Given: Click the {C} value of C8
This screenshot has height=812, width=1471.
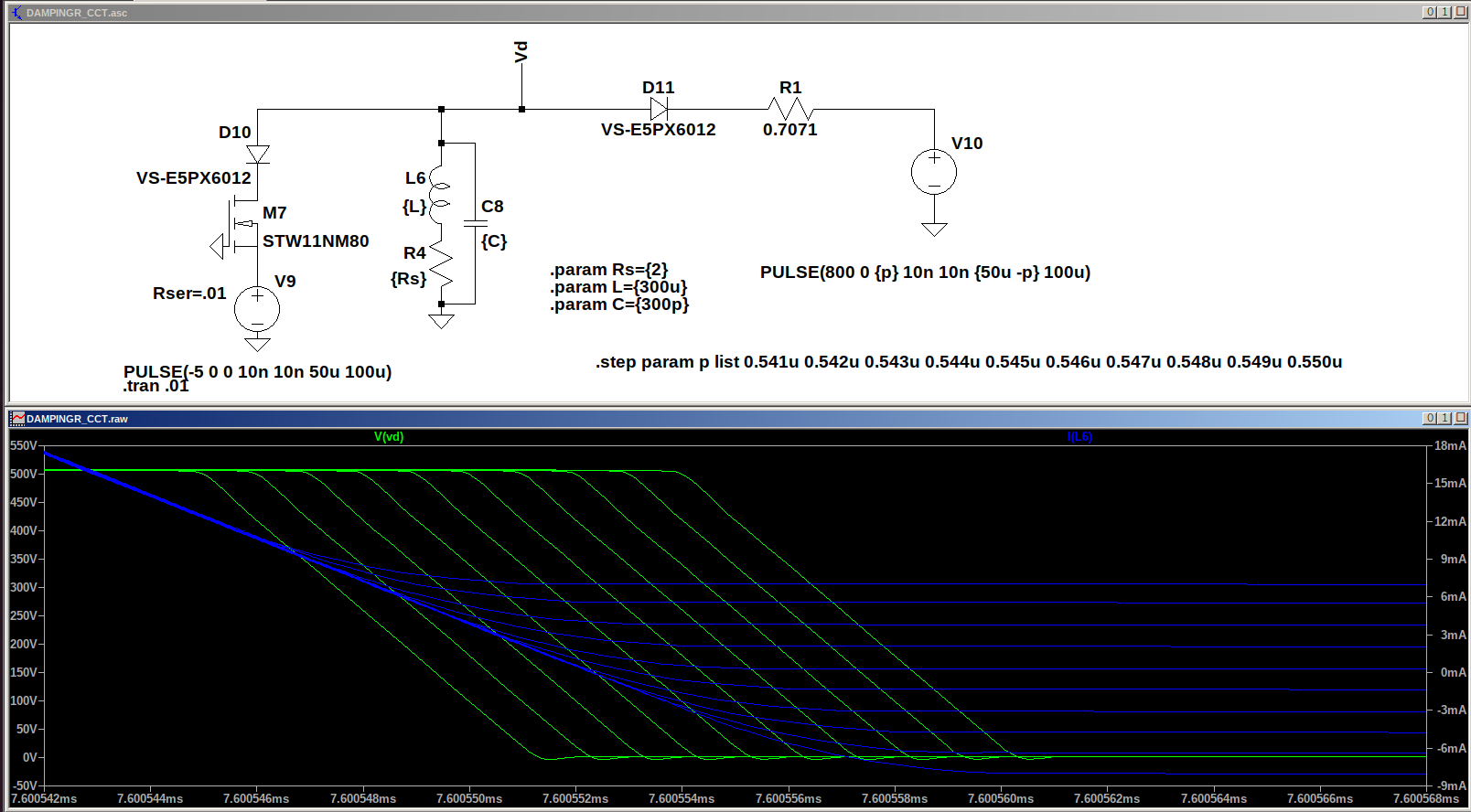Looking at the screenshot, I should tap(494, 241).
